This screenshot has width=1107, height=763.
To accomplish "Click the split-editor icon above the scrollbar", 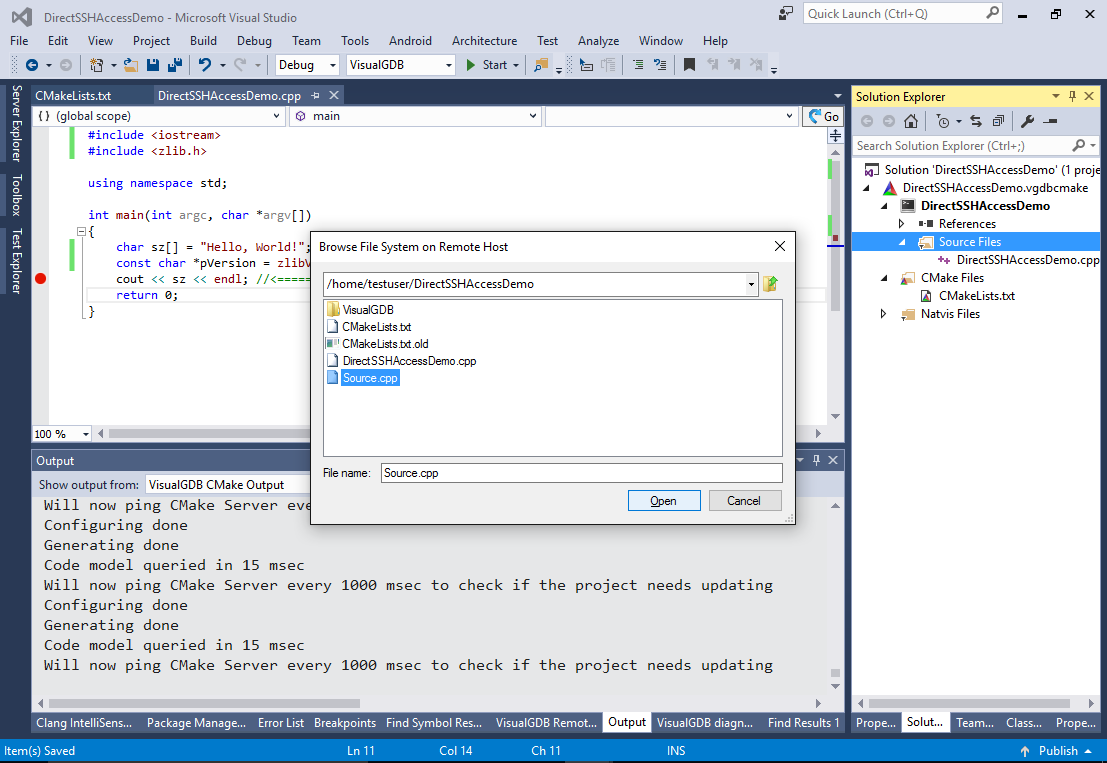I will coord(835,136).
